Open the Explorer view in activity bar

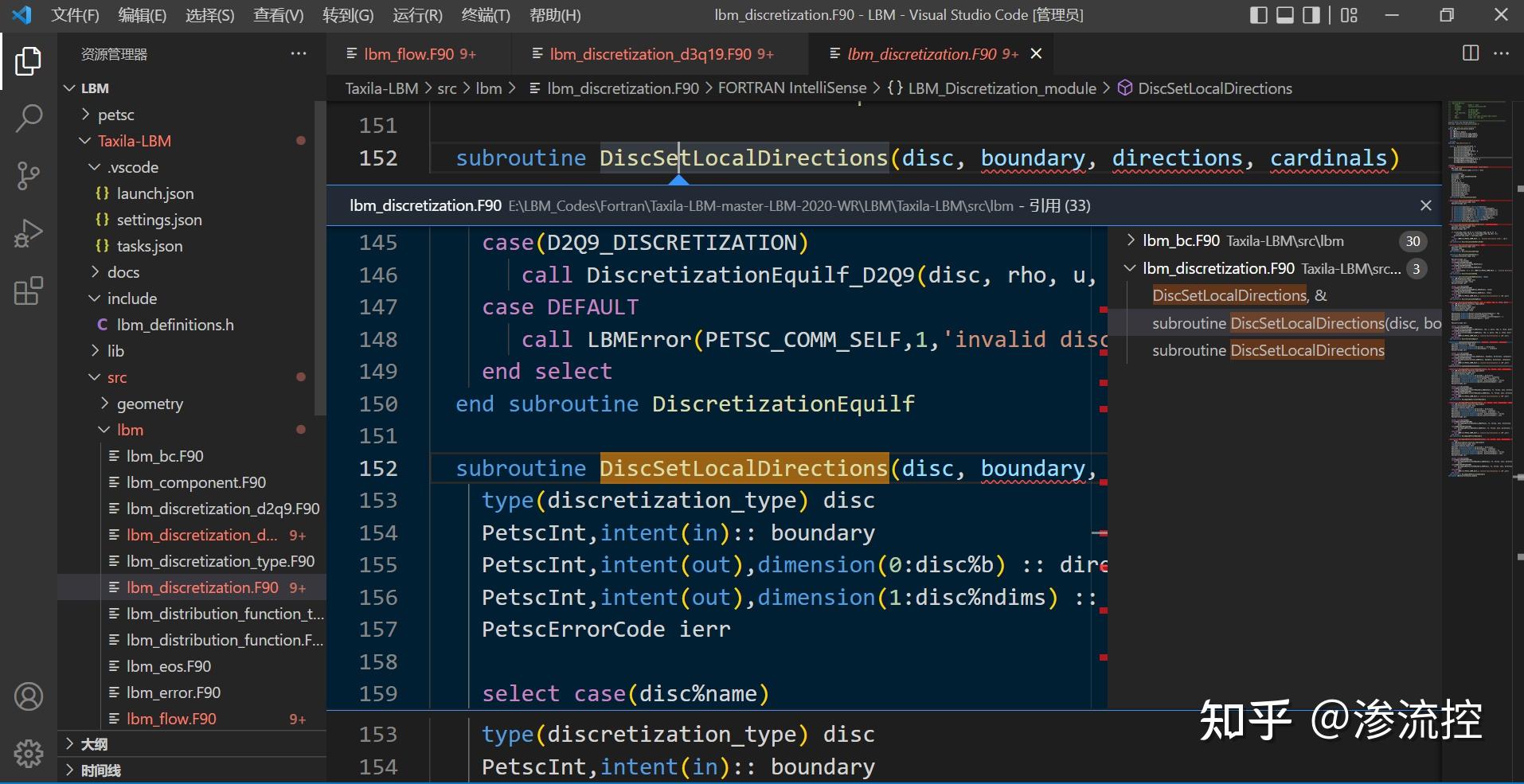point(29,61)
